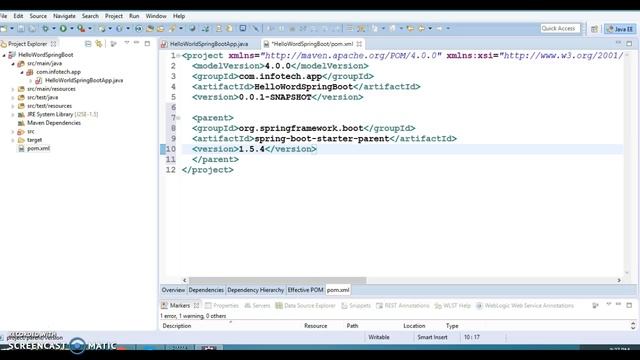Click the Save icon in toolbar
Image resolution: width=640 pixels, height=360 pixels.
21,29
